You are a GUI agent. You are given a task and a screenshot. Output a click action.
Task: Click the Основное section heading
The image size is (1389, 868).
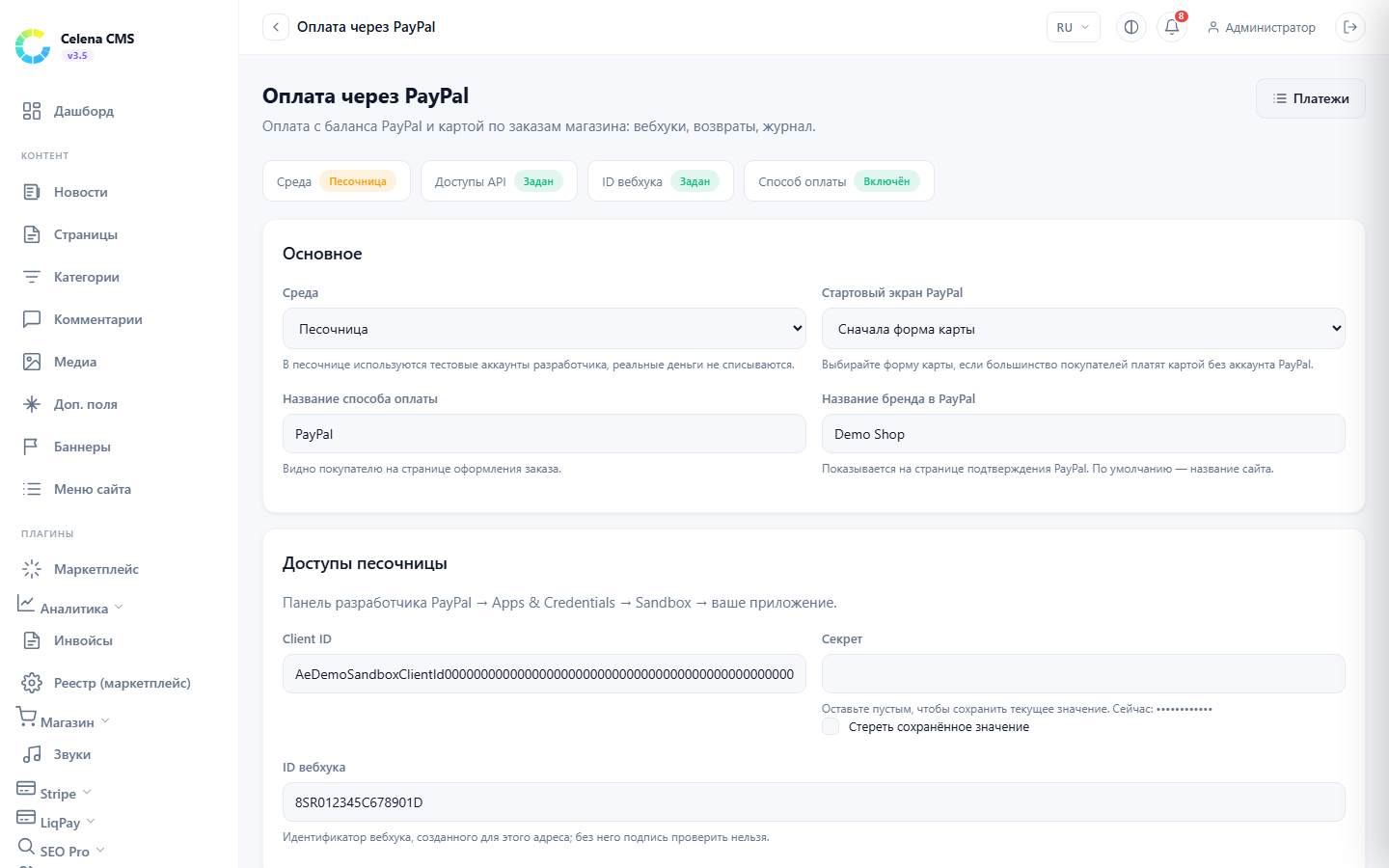(322, 254)
